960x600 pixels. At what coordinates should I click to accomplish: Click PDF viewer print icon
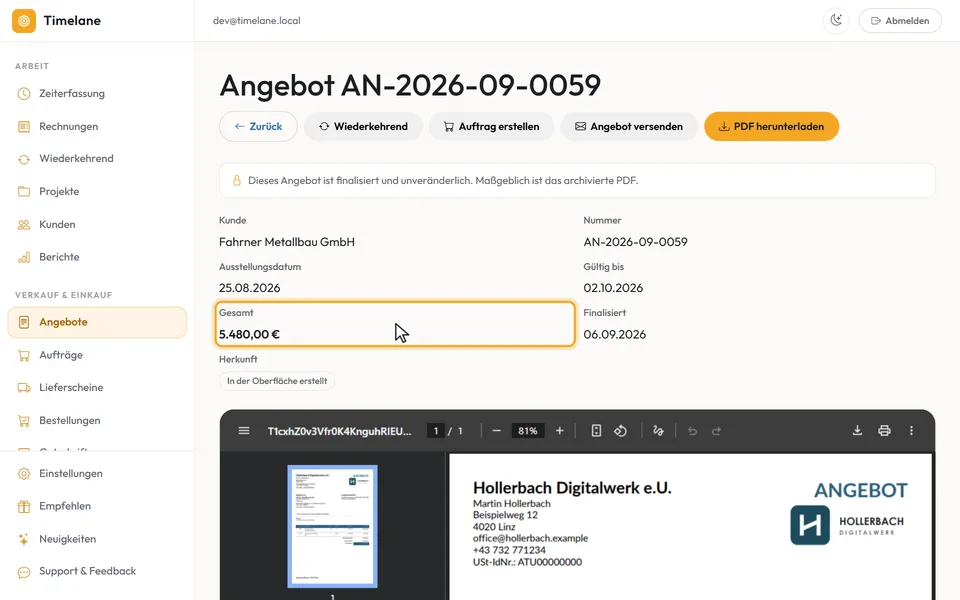point(884,431)
